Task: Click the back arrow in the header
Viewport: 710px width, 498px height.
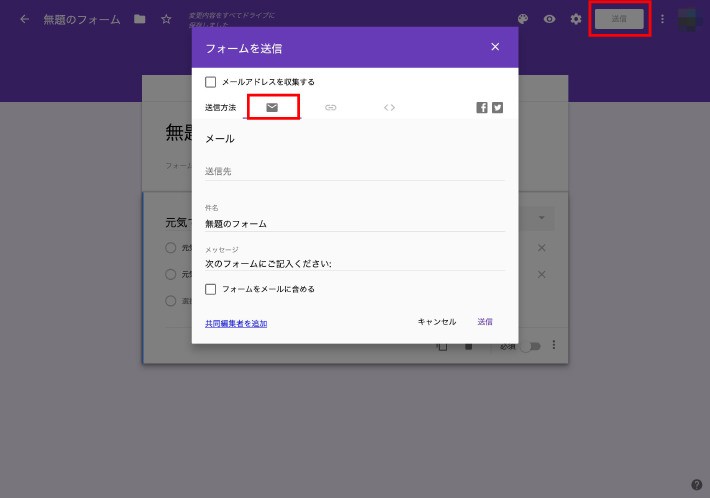Action: pyautogui.click(x=24, y=19)
